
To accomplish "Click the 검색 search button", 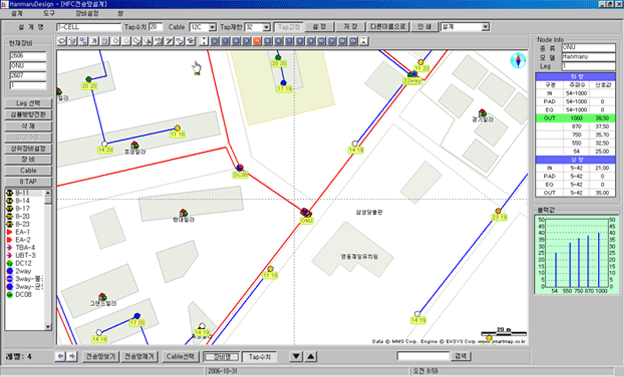I will coord(461,356).
